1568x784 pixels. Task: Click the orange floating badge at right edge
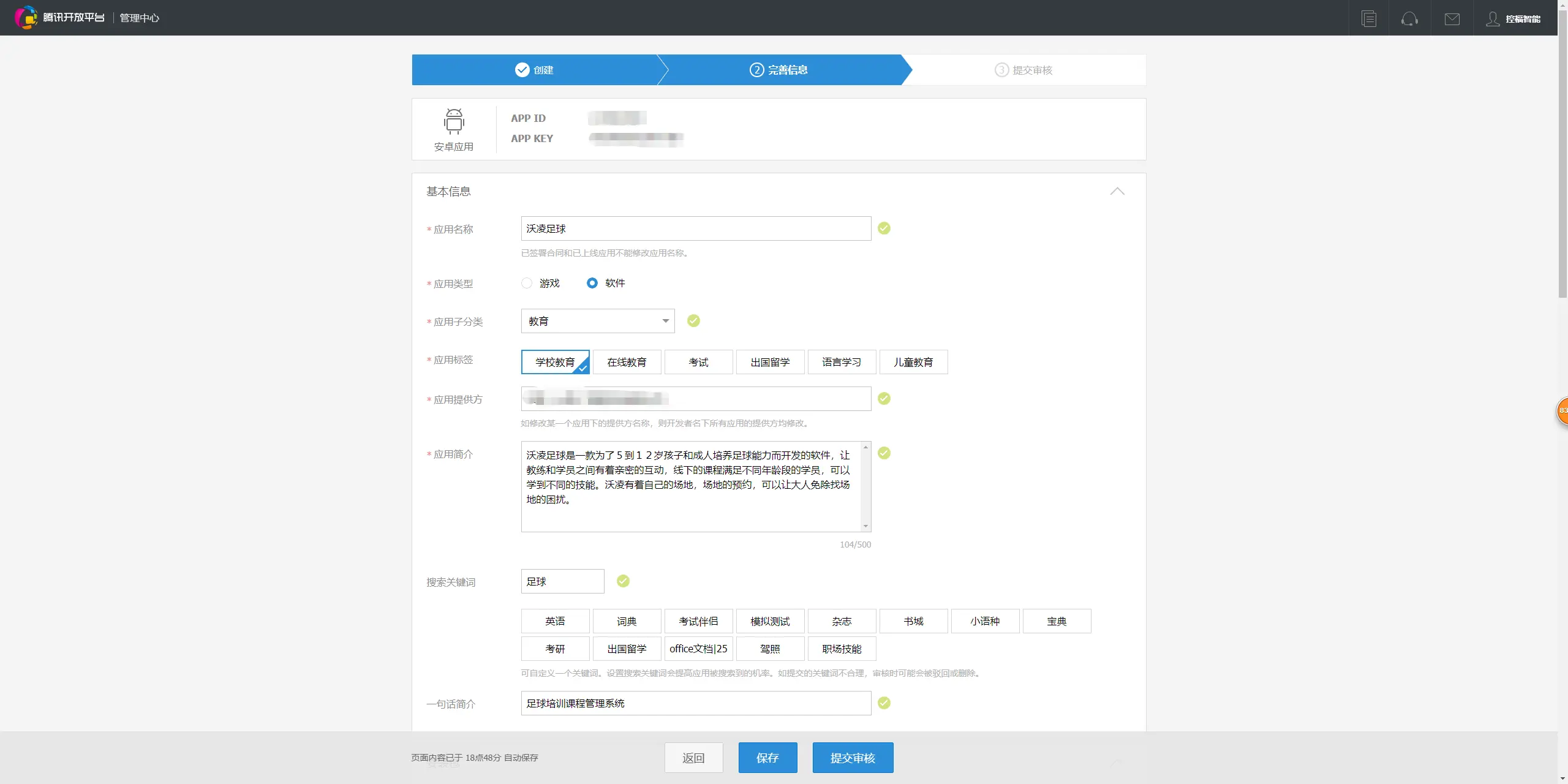pyautogui.click(x=1562, y=410)
